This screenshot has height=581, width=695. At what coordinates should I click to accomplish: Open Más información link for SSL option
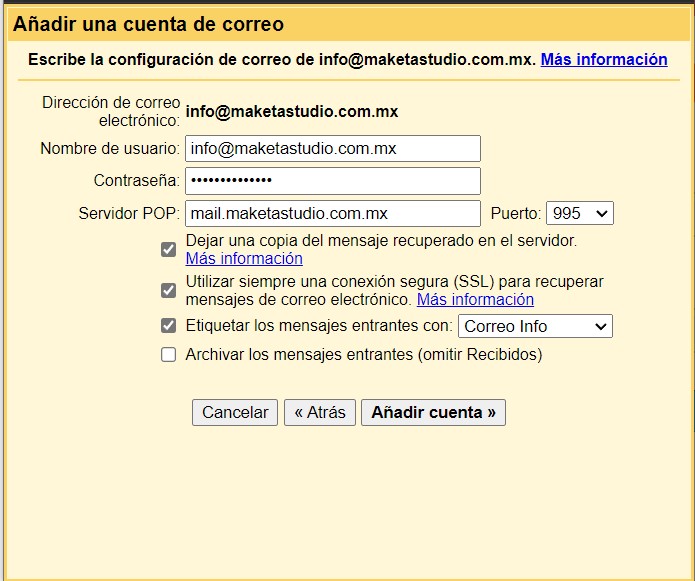tap(475, 300)
